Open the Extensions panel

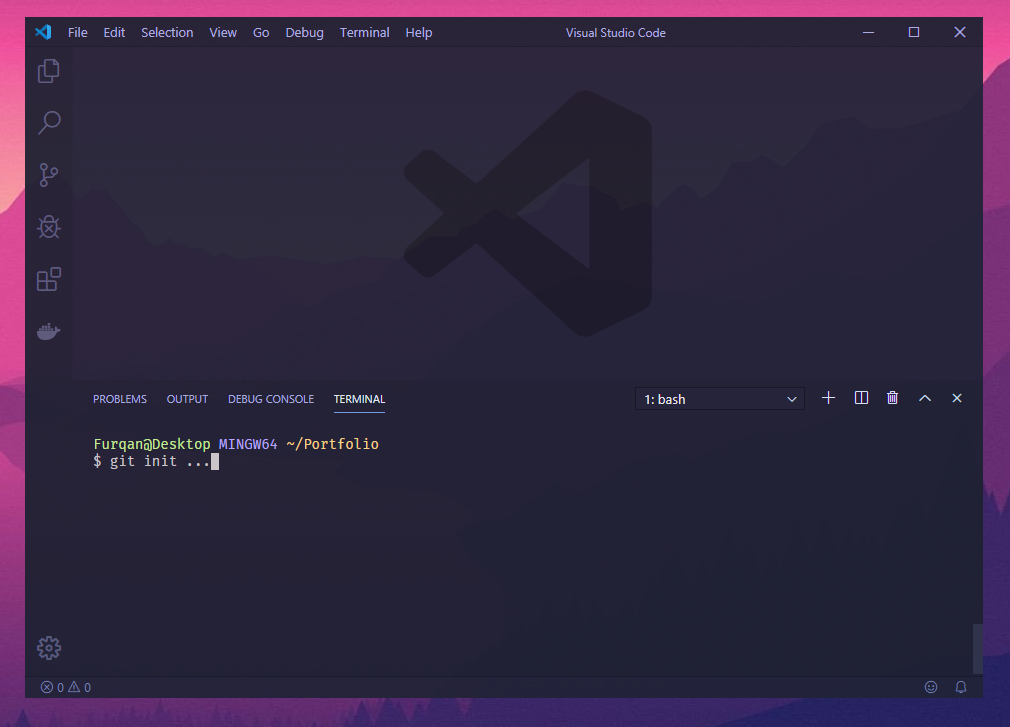[48, 279]
